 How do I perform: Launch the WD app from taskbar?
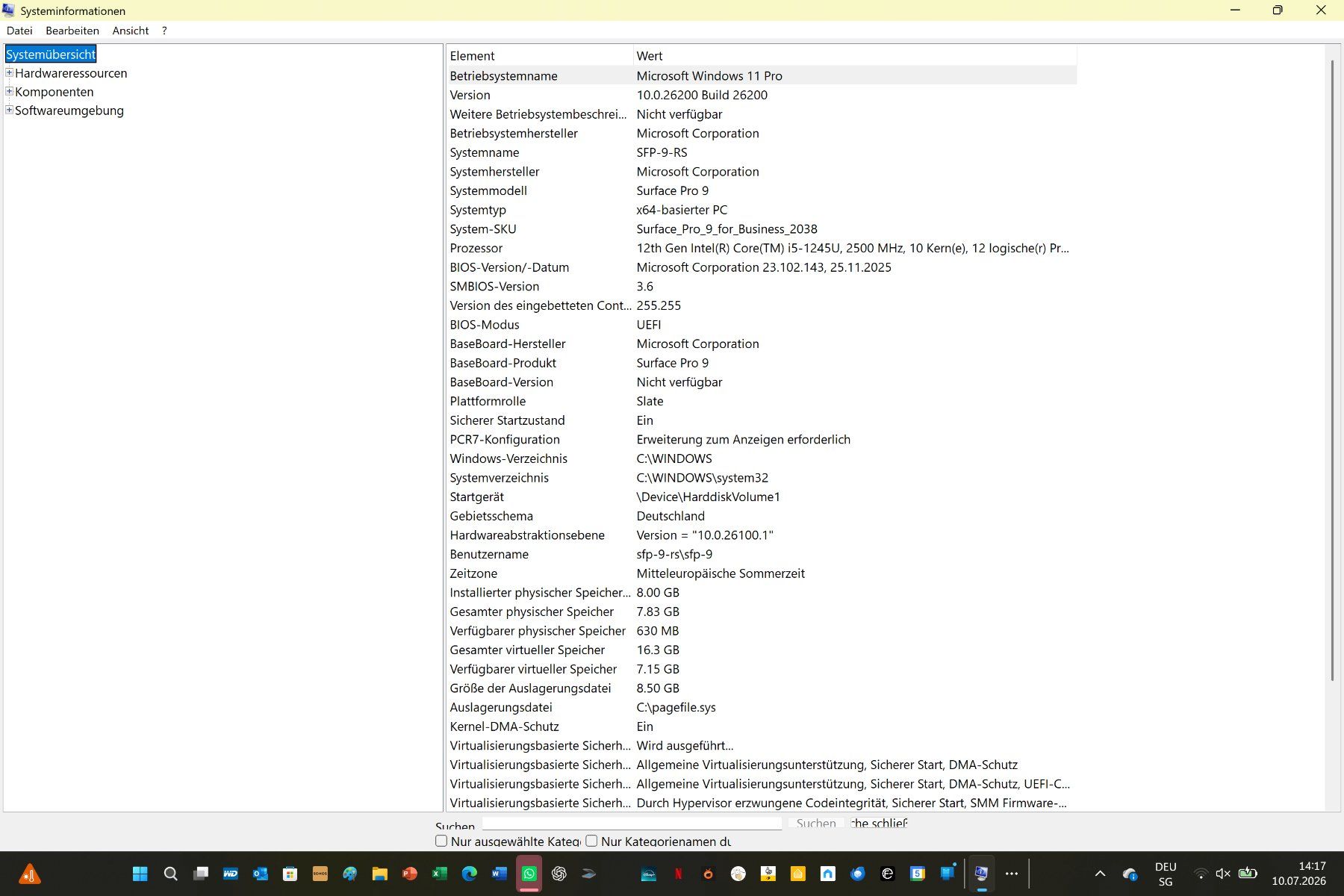tap(230, 874)
